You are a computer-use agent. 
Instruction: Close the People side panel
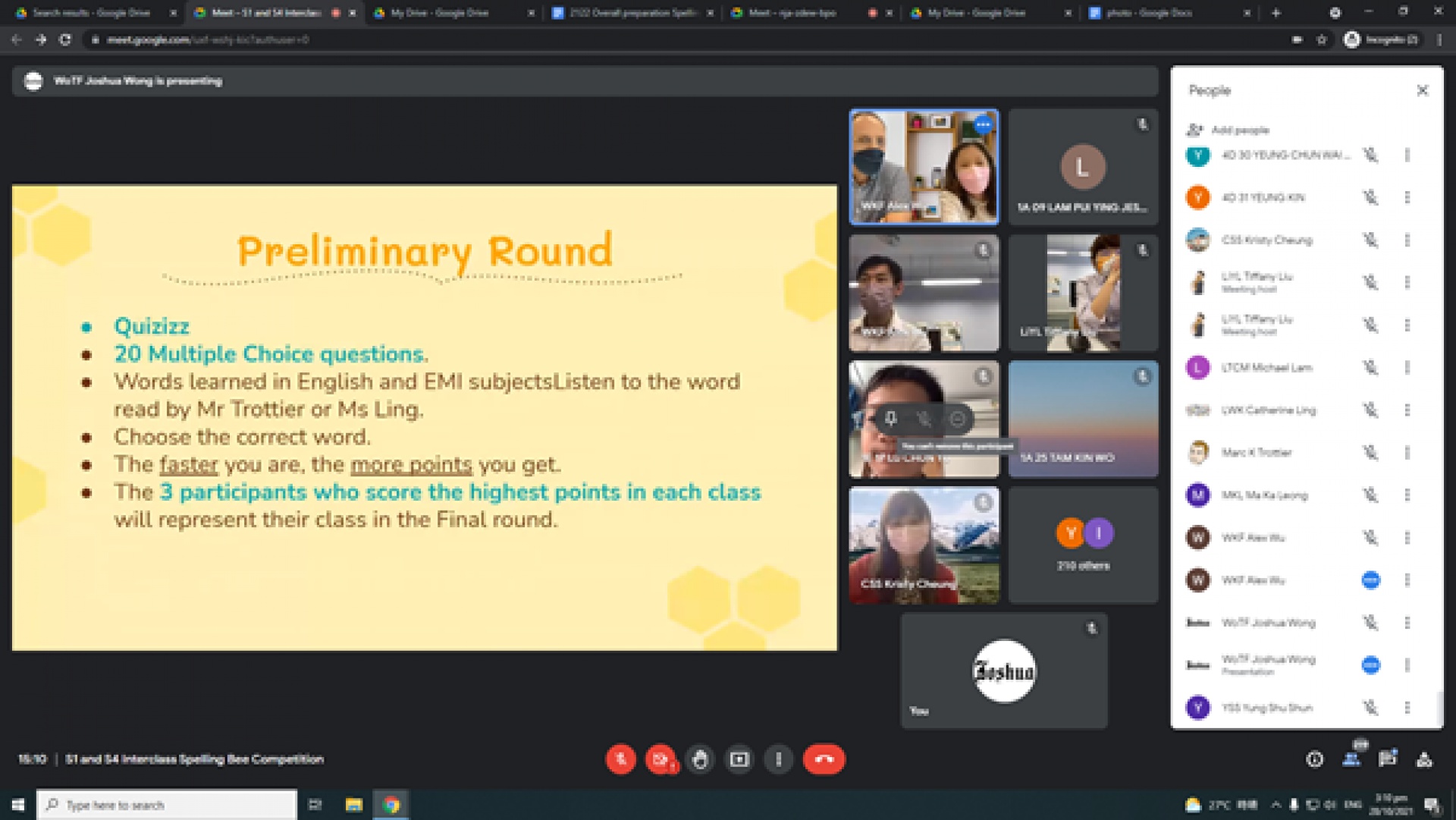(1422, 90)
